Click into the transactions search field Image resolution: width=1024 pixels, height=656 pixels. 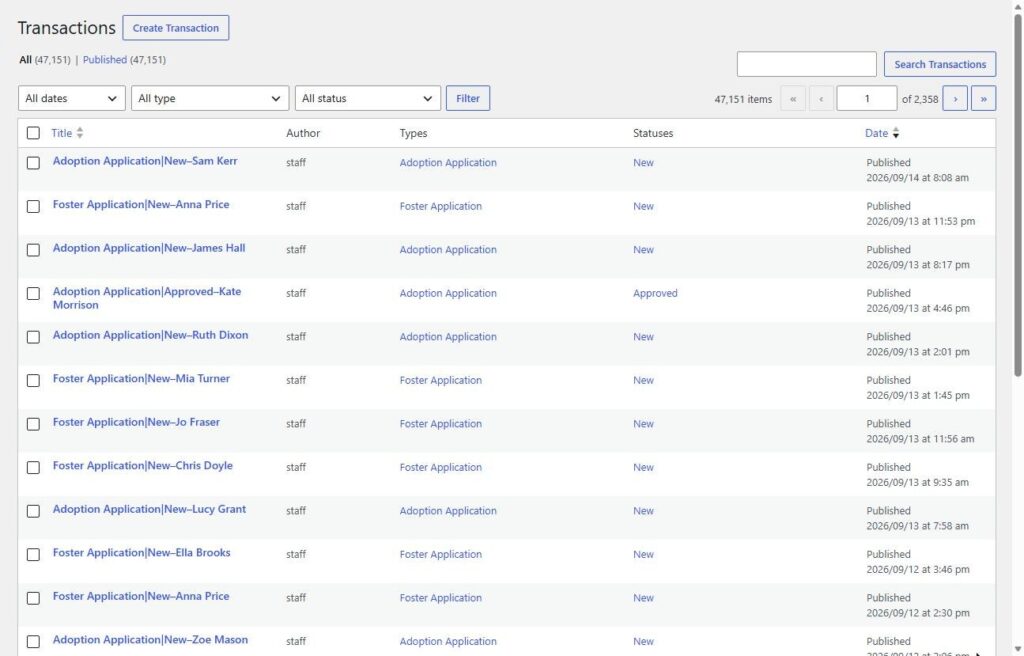point(807,64)
